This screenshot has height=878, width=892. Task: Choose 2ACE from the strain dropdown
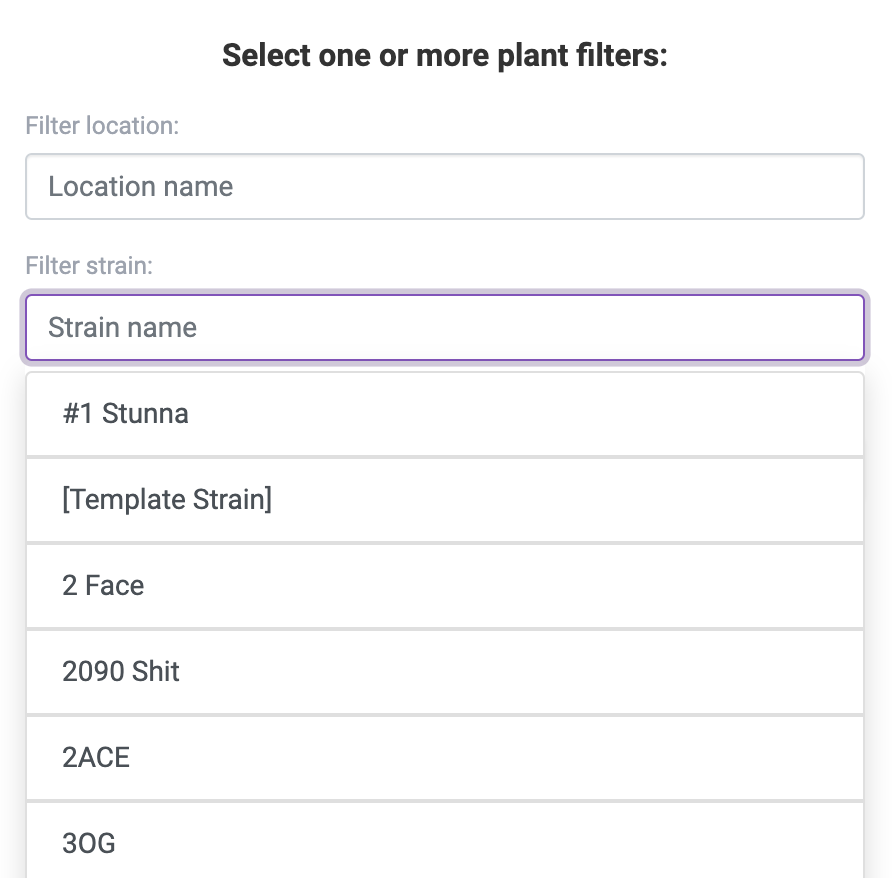[444, 758]
